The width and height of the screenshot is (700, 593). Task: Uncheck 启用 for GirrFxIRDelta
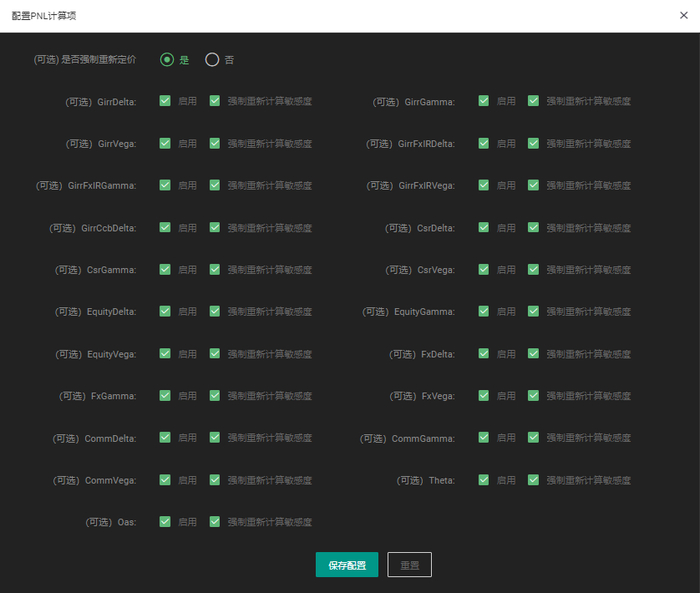[x=483, y=143]
